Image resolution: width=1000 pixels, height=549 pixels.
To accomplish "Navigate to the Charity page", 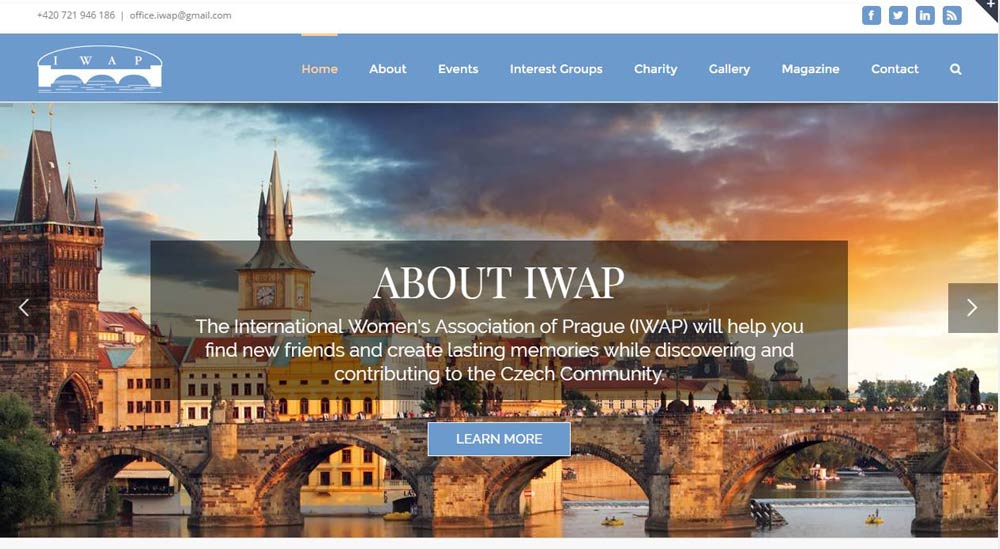I will click(655, 69).
